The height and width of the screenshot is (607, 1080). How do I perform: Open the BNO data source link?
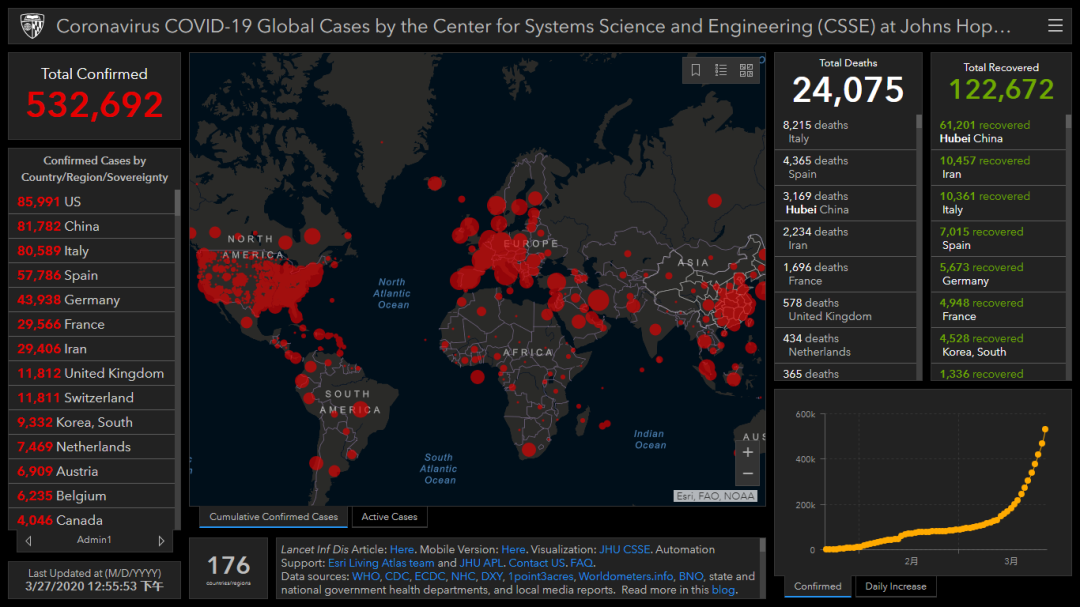(691, 577)
